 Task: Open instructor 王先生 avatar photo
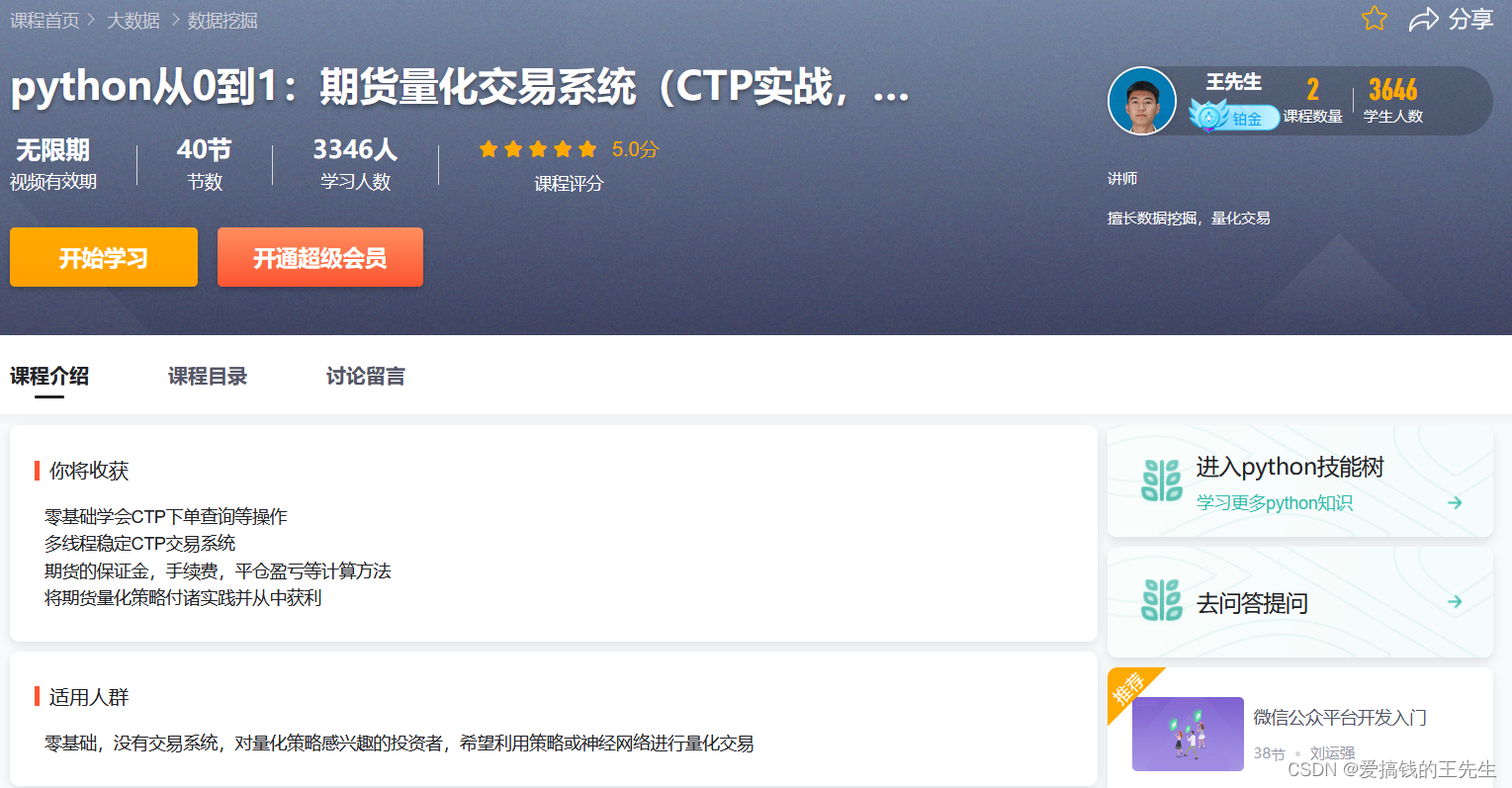pyautogui.click(x=1142, y=101)
